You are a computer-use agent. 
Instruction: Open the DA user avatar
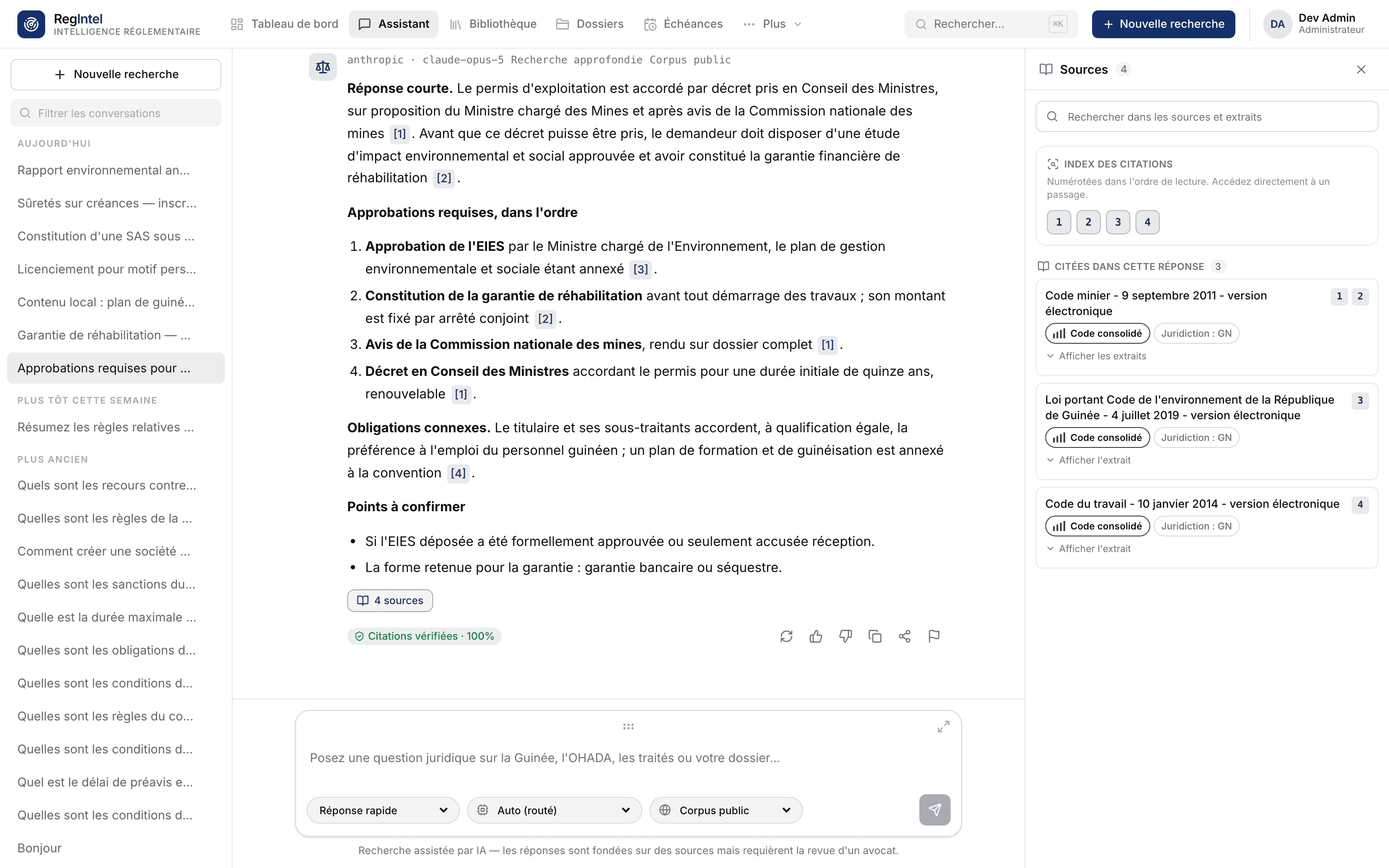click(1277, 24)
